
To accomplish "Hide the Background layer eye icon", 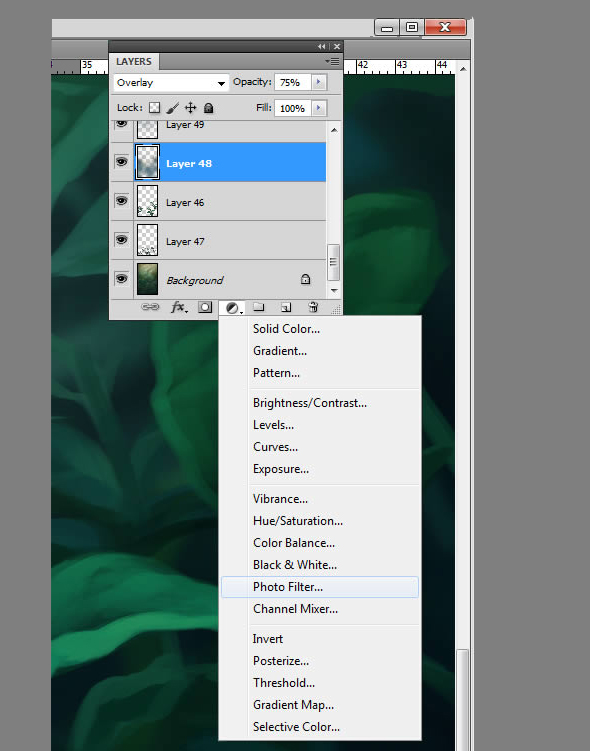I will click(x=122, y=278).
